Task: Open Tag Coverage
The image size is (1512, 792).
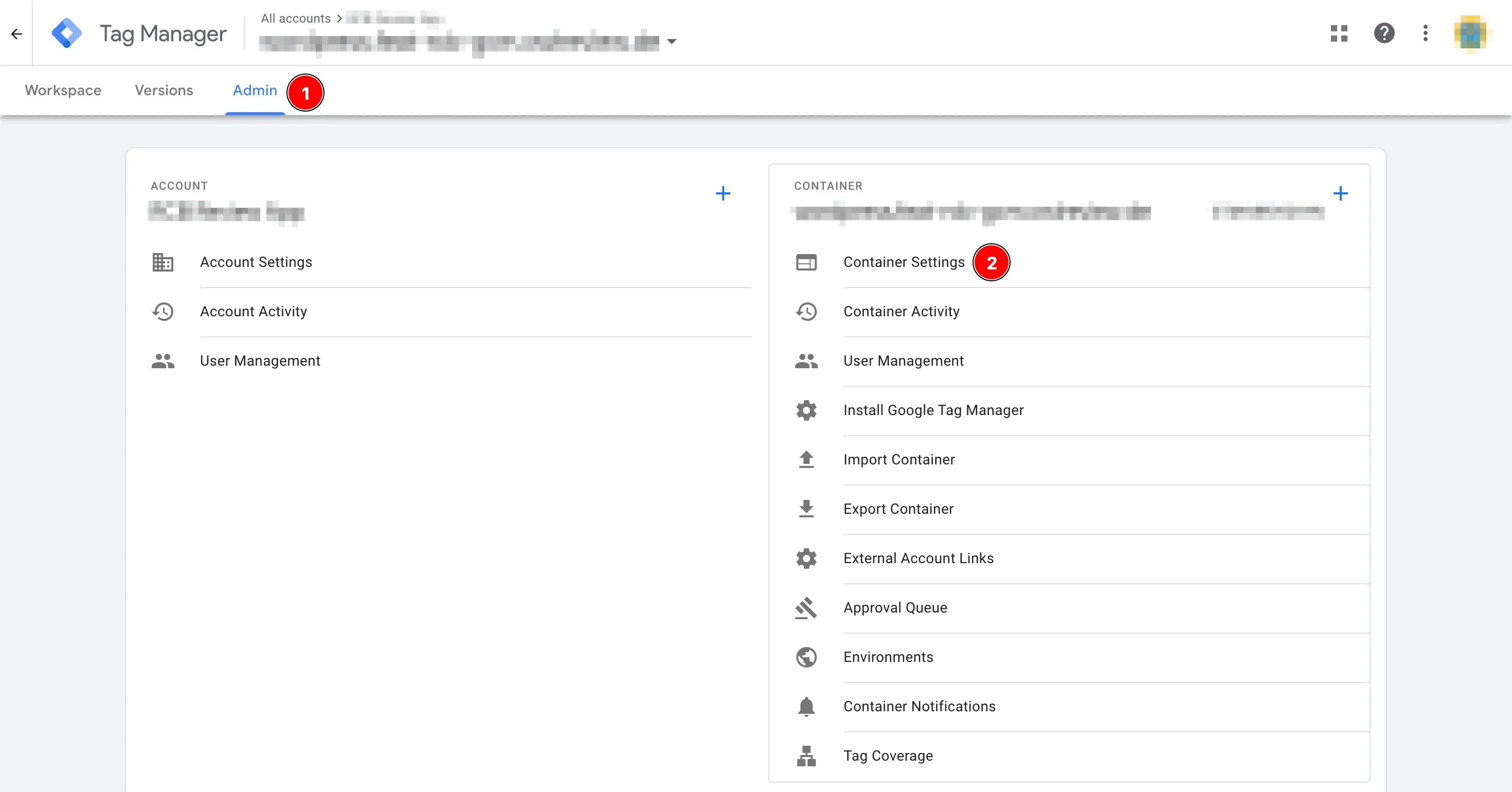Action: pos(888,755)
